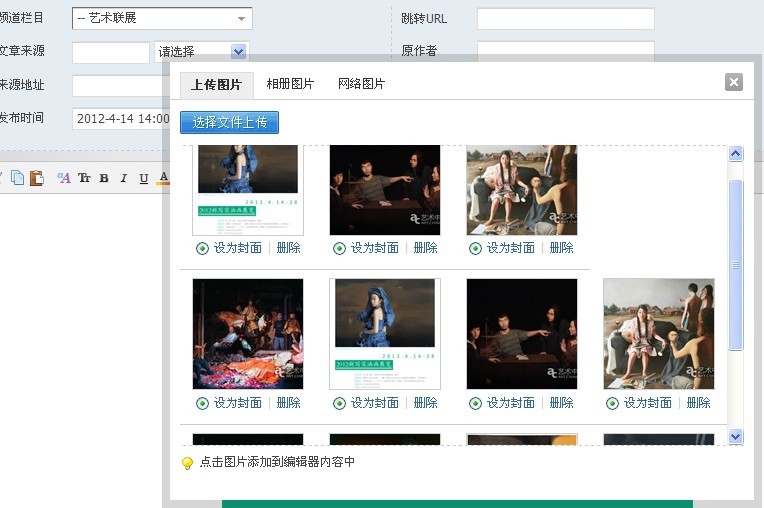This screenshot has height=508, width=764.
Task: Delete the first-row blue dress poster
Action: (288, 248)
